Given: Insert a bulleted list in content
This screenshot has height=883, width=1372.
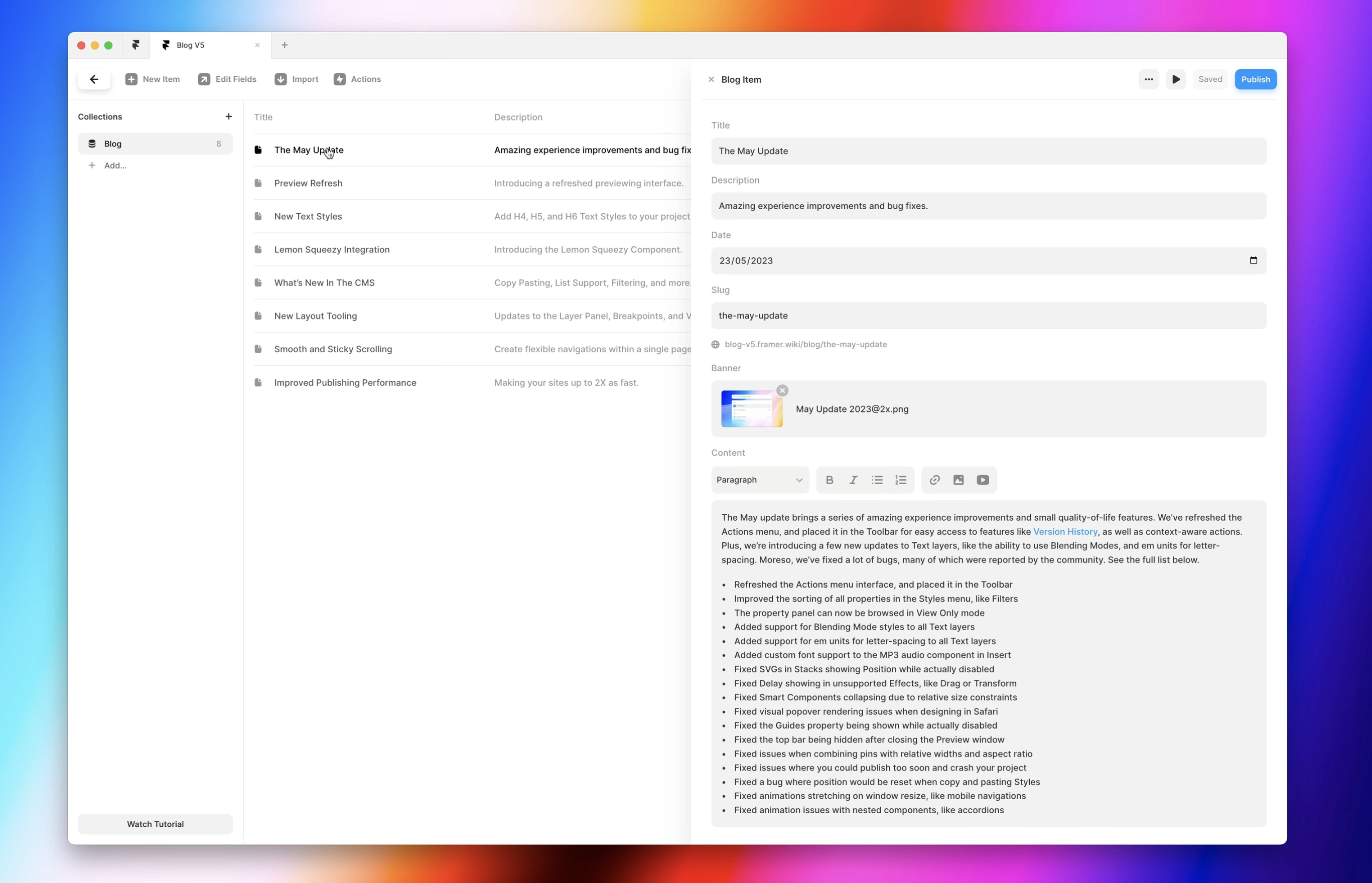Looking at the screenshot, I should [877, 480].
